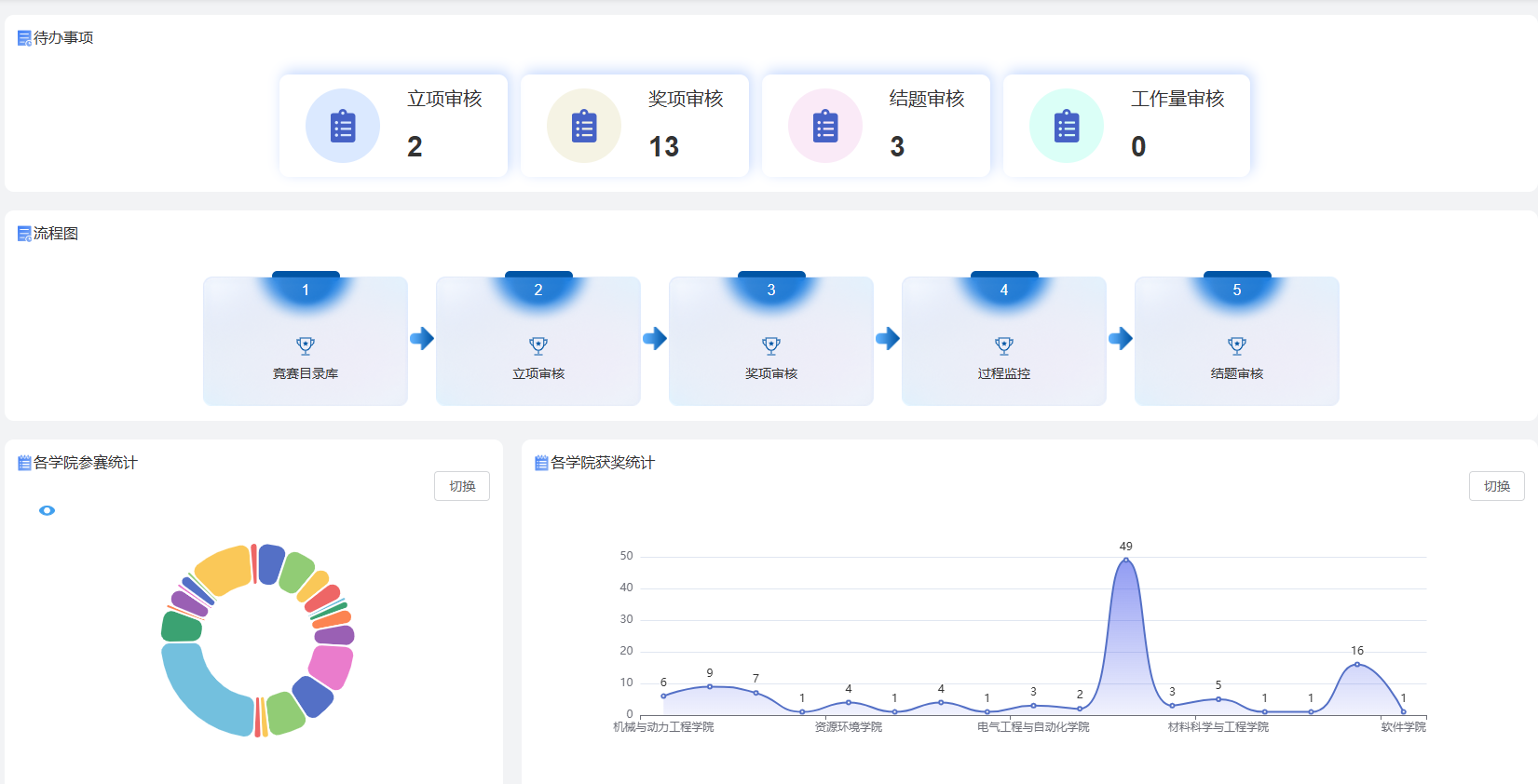This screenshot has width=1538, height=784.
Task: Click 切换 button in 各学院获奖统计 panel
Action: [x=1497, y=486]
